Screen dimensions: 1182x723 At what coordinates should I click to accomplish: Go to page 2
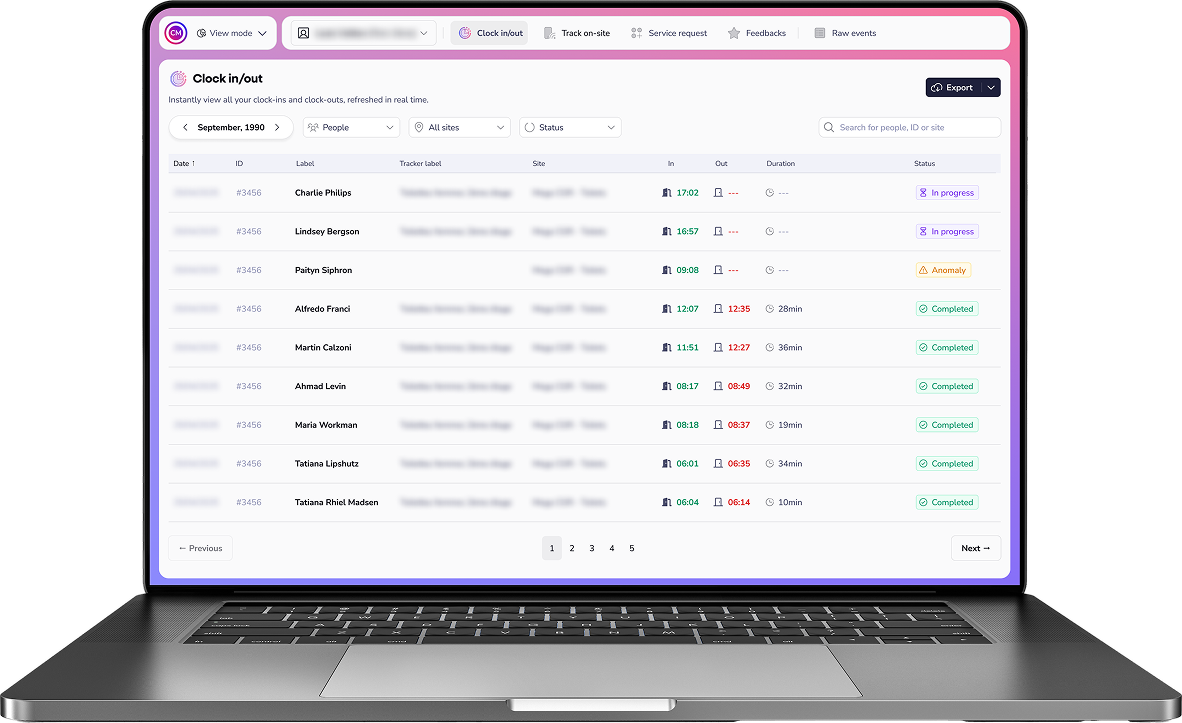coord(572,548)
